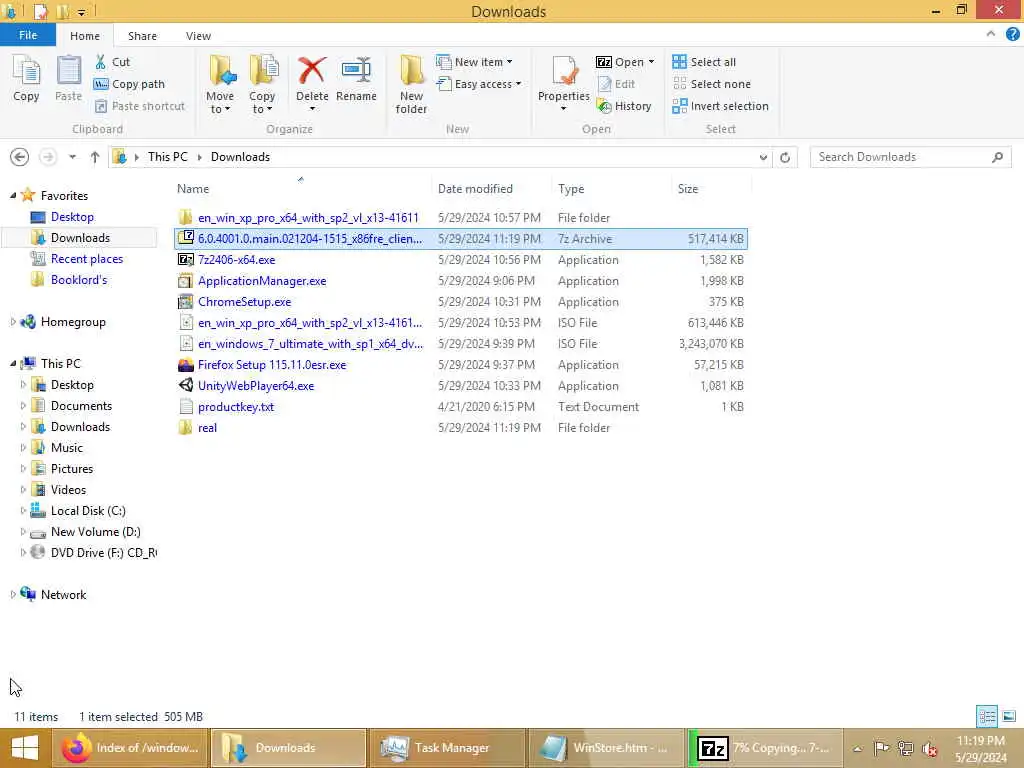Click Copy path in the Clipboard group

(x=129, y=84)
